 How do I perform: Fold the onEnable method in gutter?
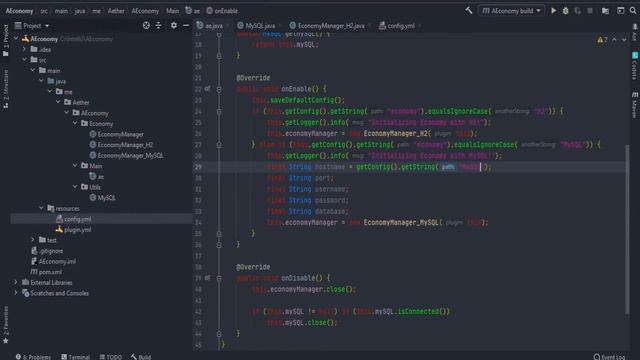(x=219, y=89)
